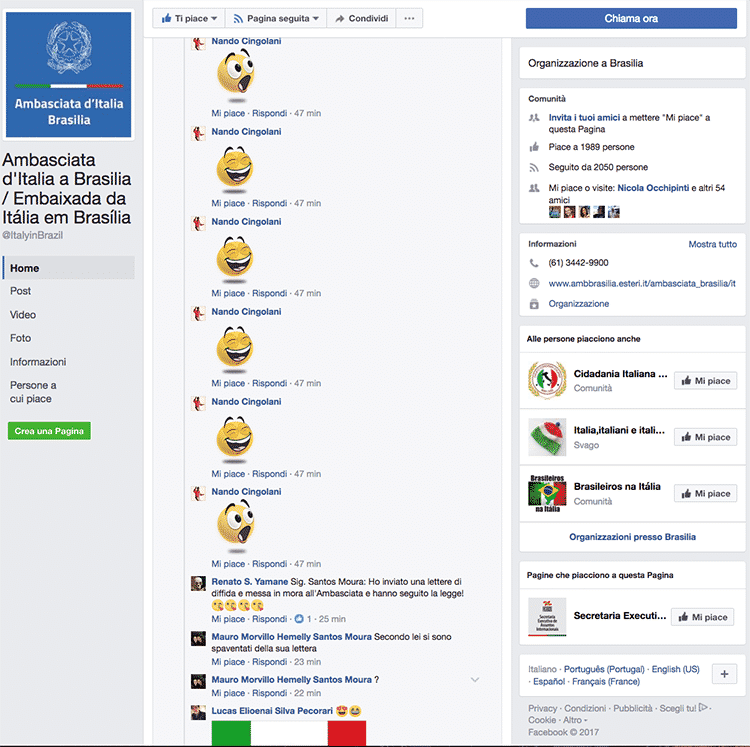
Task: Click the globe icon beside the website
Action: point(534,284)
